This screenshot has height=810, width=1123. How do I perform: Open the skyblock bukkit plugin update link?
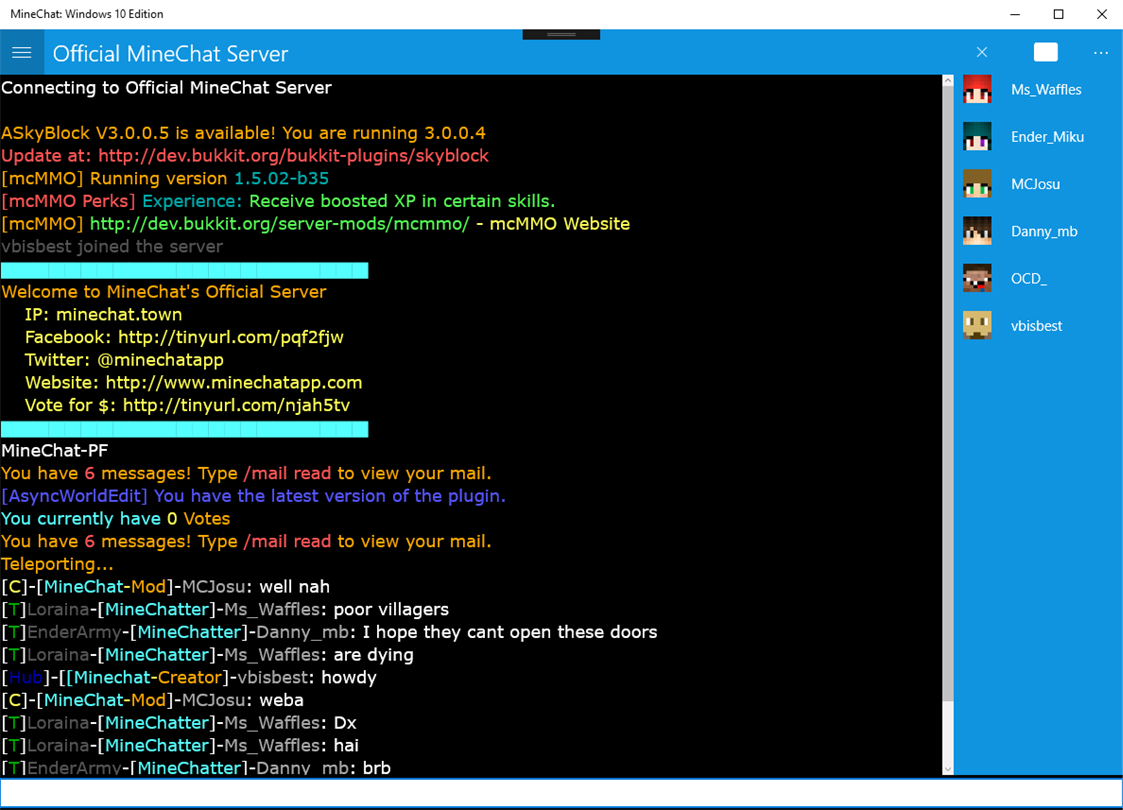[x=293, y=155]
